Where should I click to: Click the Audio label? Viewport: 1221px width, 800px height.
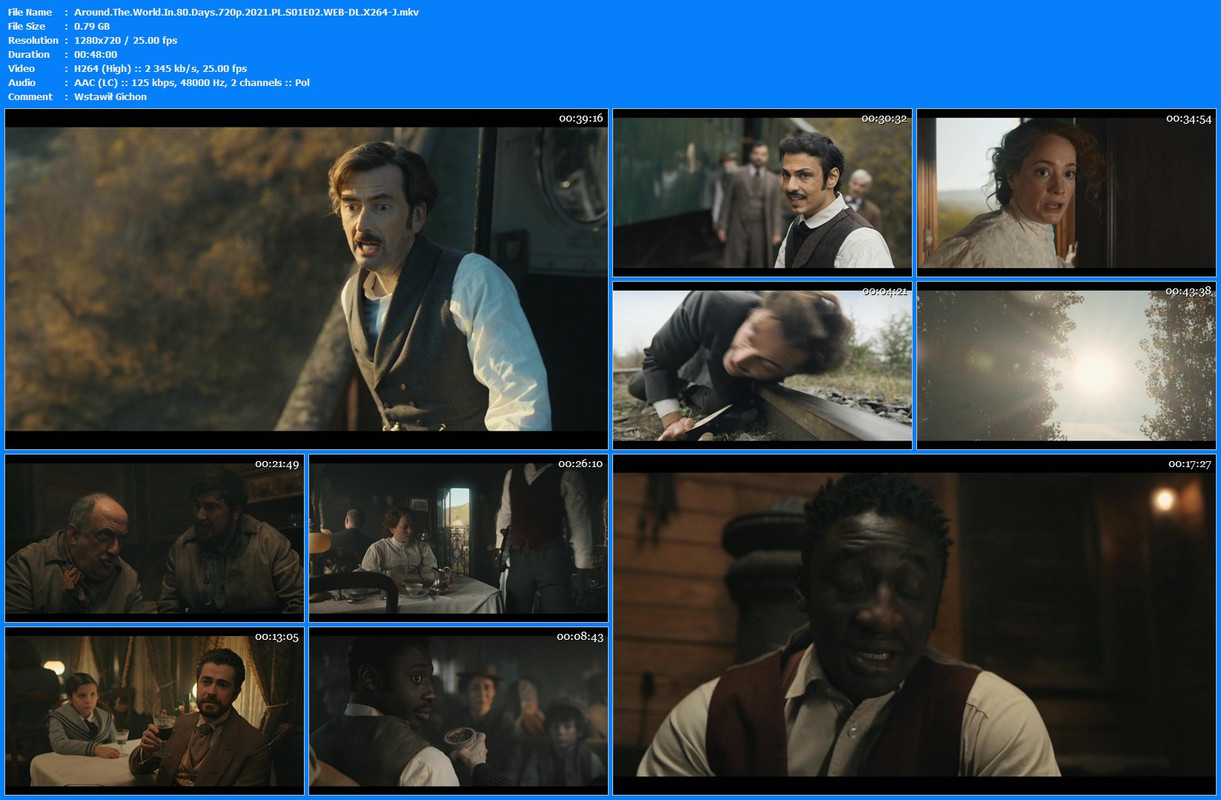pyautogui.click(x=22, y=82)
